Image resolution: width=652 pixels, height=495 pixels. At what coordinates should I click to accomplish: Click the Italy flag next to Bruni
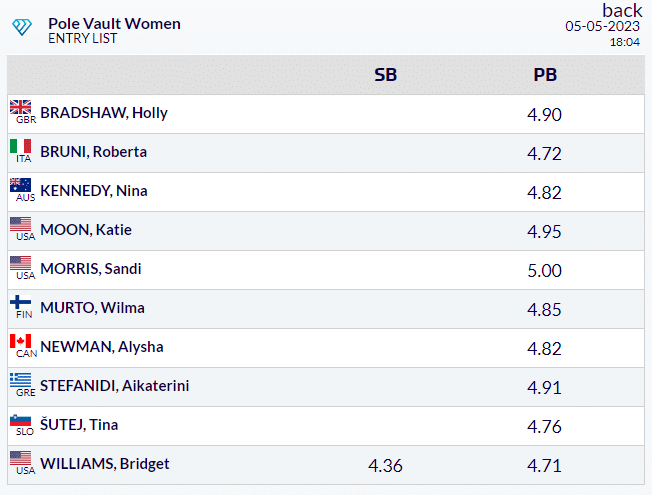click(20, 146)
